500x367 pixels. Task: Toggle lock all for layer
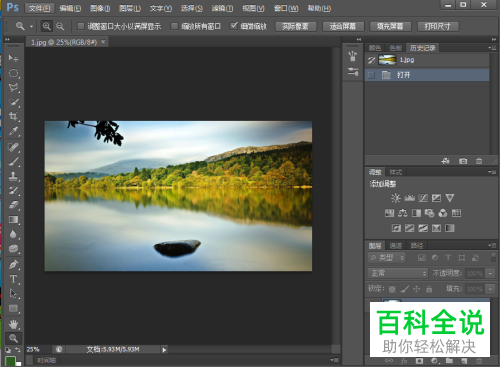click(x=429, y=289)
